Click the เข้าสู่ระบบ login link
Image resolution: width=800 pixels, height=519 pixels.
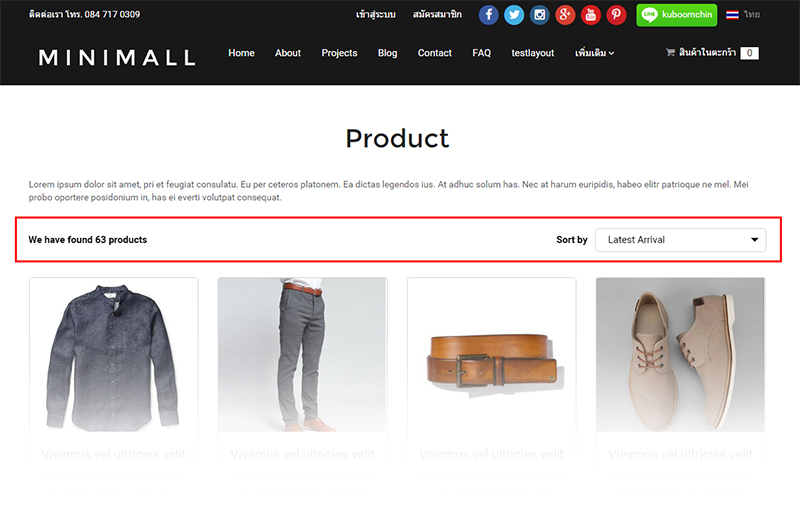tap(376, 14)
